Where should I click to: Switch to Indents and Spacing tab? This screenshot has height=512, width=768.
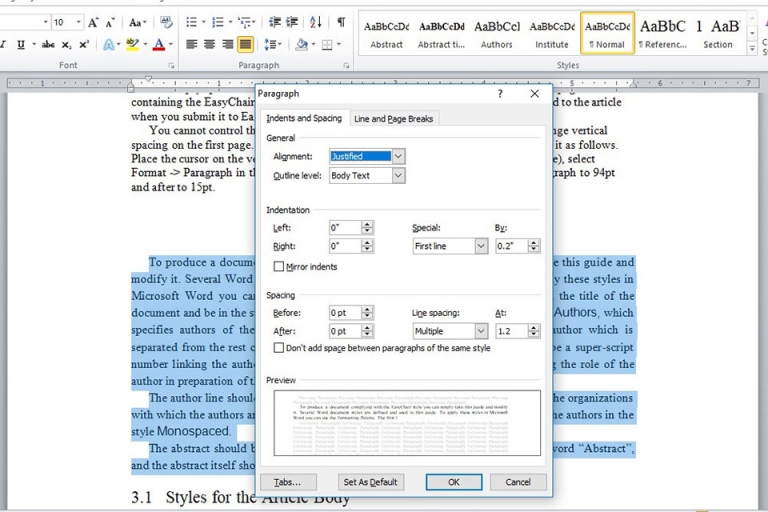[304, 118]
